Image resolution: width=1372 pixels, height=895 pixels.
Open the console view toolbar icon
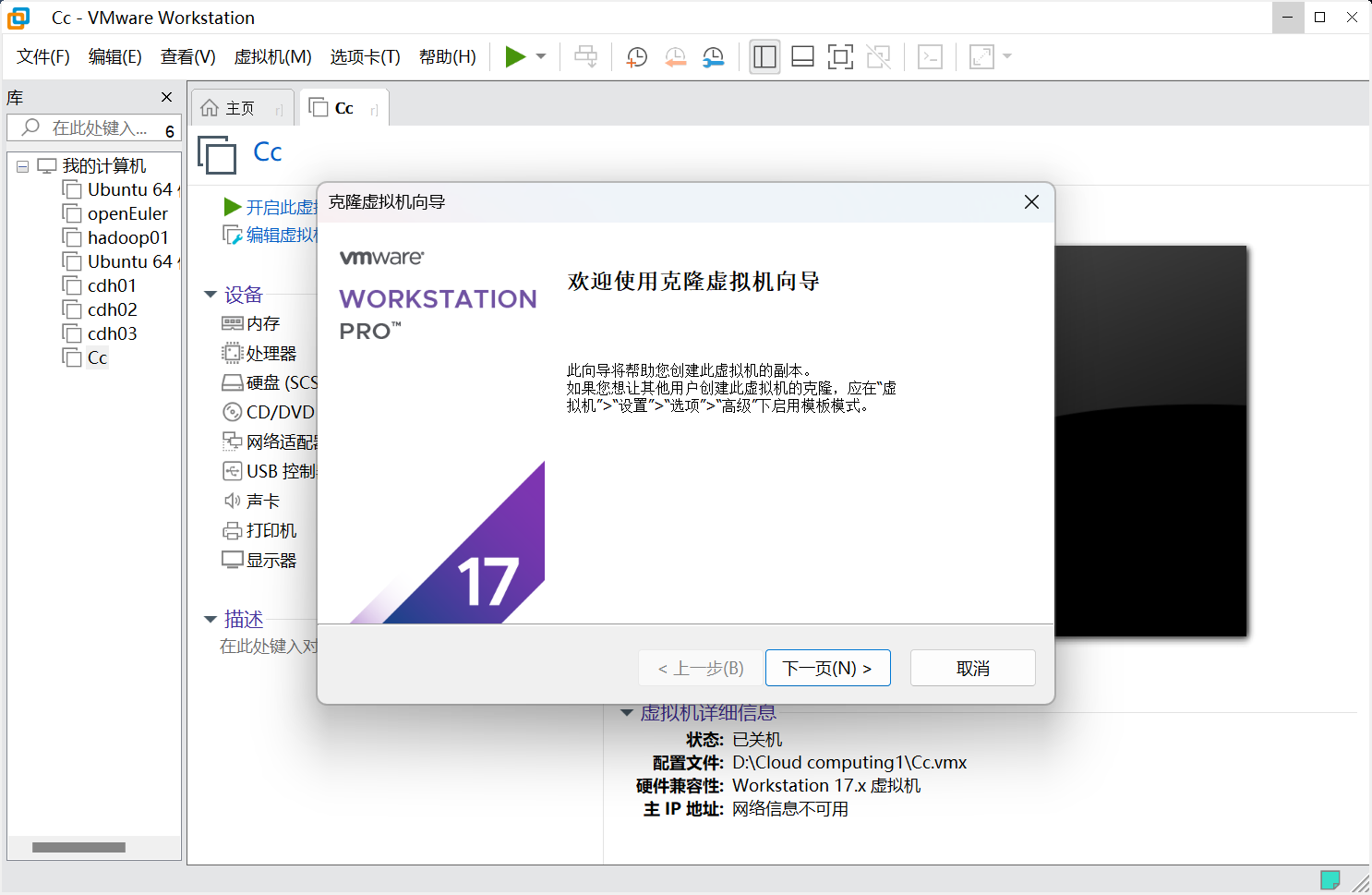(x=930, y=57)
